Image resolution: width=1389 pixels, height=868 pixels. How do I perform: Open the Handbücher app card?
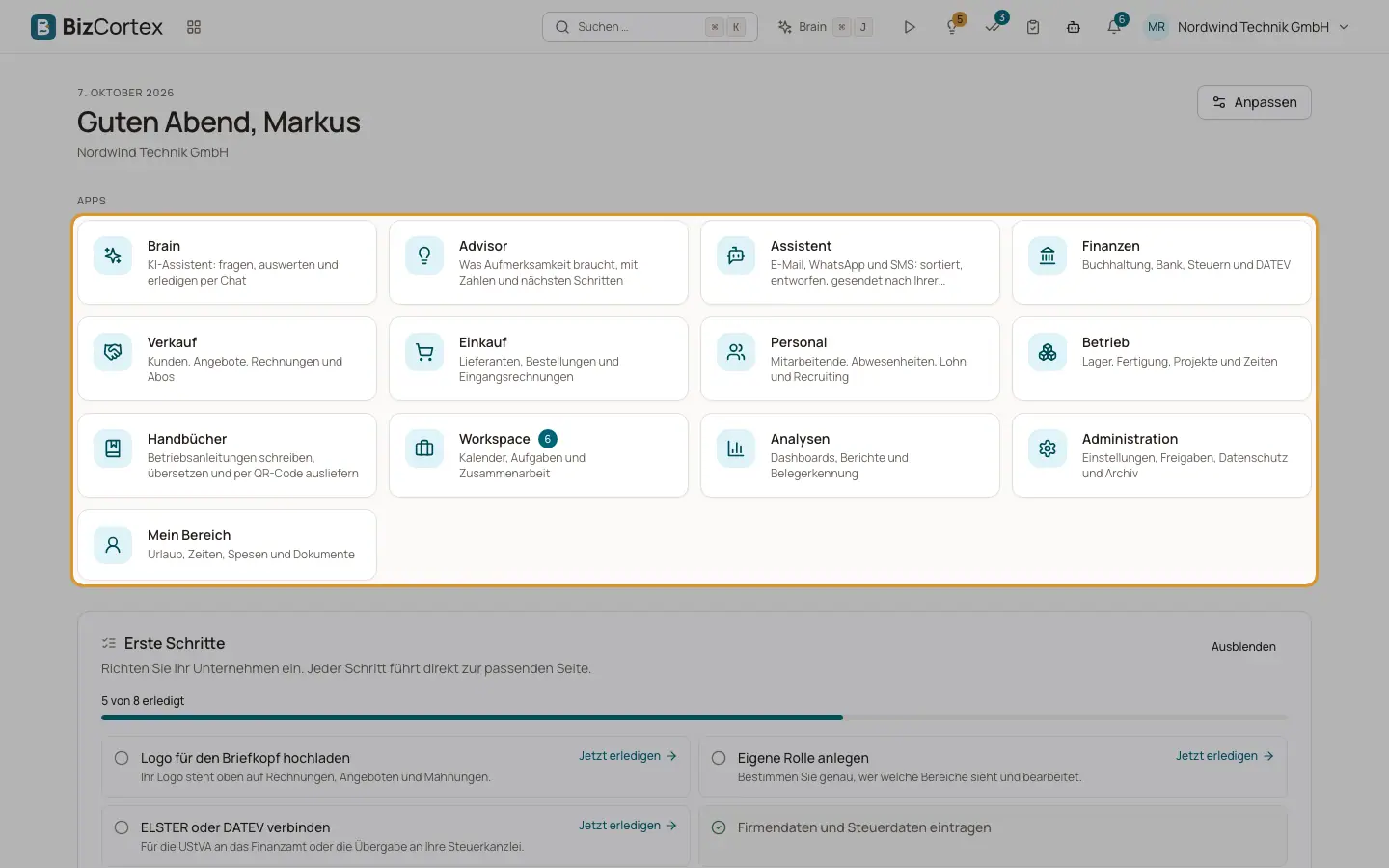point(227,455)
